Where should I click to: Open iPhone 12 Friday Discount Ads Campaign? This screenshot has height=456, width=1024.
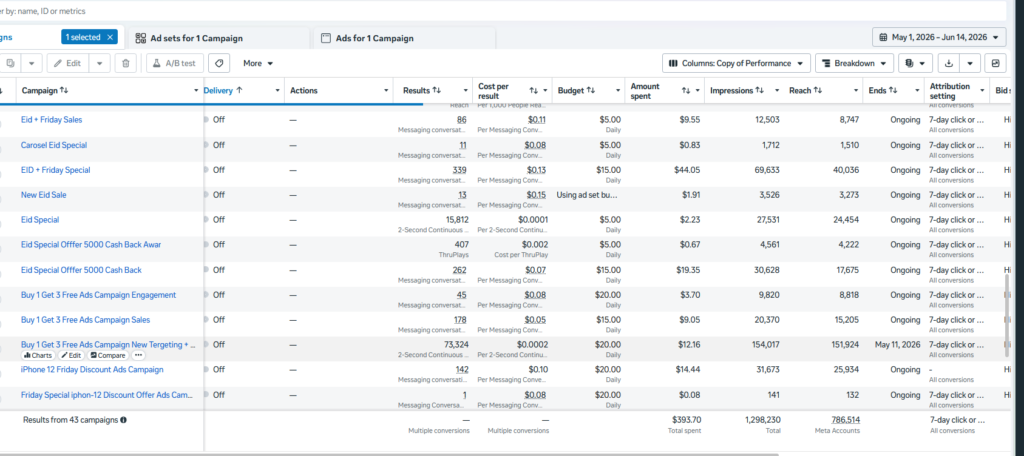(x=92, y=369)
